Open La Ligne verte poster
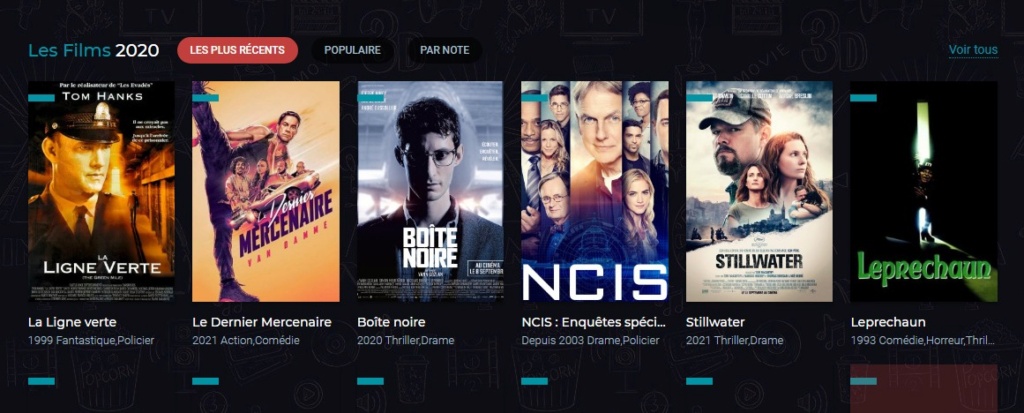This screenshot has width=1024, height=413. click(101, 191)
